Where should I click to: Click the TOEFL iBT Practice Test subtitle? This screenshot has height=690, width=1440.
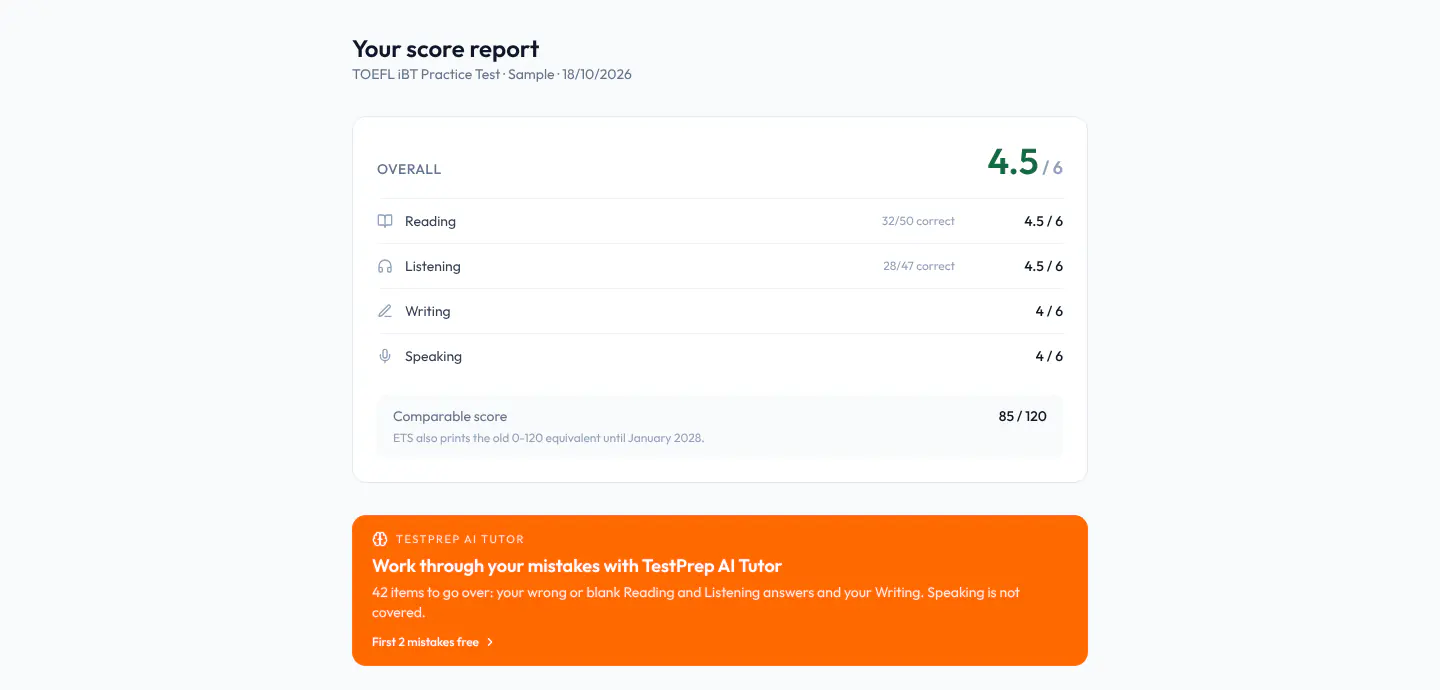[x=492, y=74]
